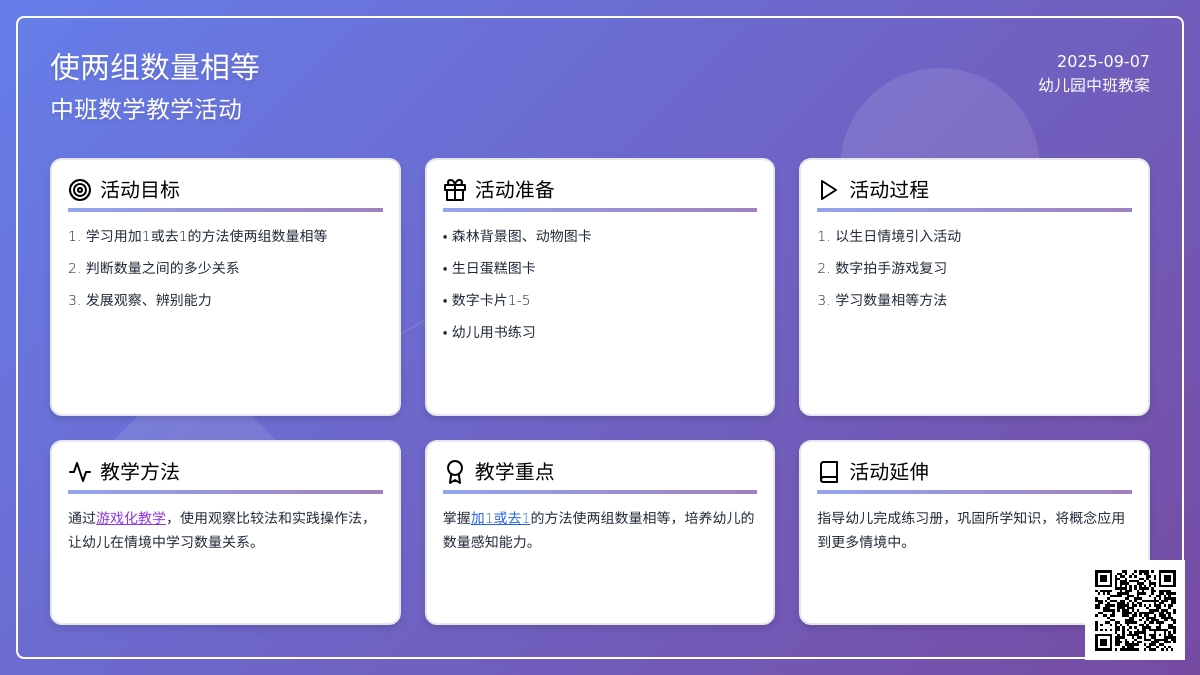Click the label 幼儿园中班教案
The height and width of the screenshot is (675, 1200).
click(1094, 85)
